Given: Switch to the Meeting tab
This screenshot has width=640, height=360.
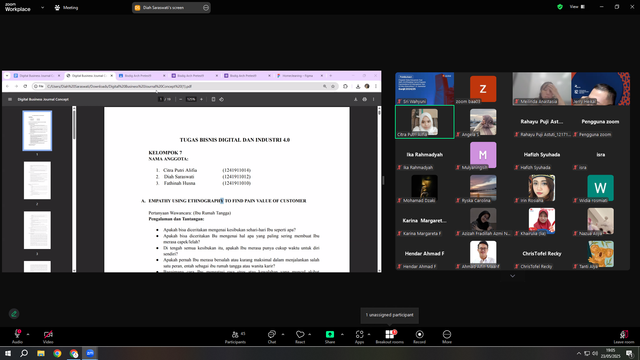Looking at the screenshot, I should 66,7.
